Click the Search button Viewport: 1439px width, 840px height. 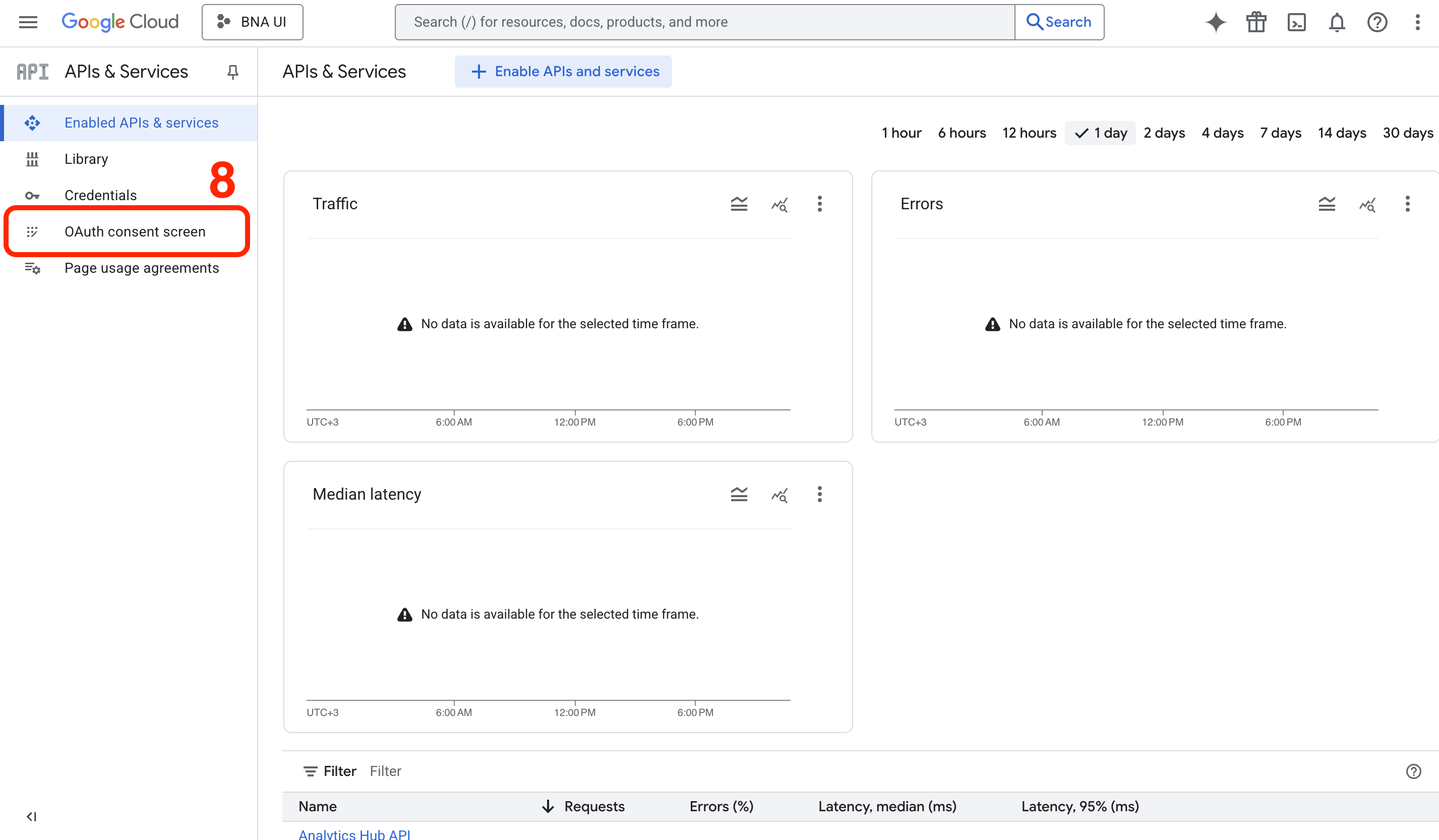1059,22
